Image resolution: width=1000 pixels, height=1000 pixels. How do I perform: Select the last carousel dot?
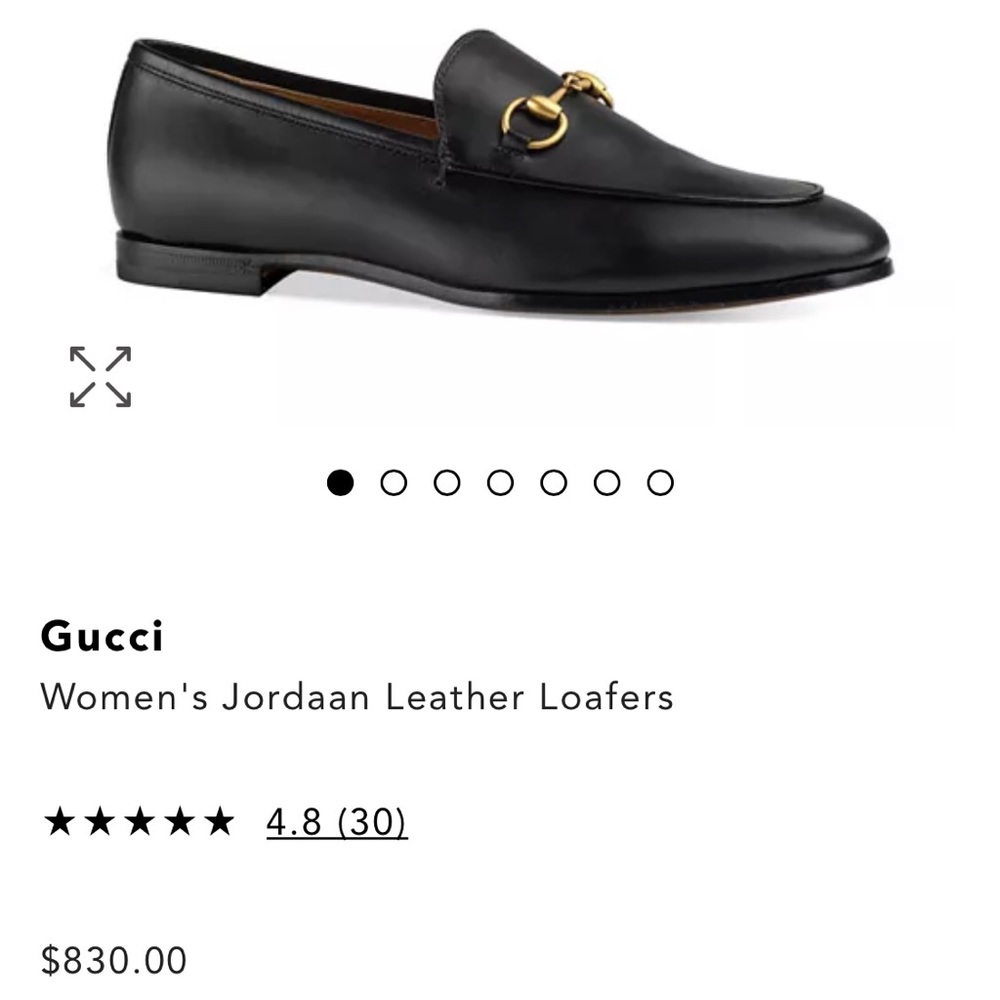tap(657, 481)
